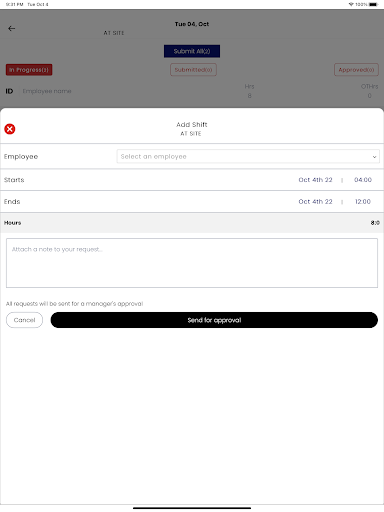Change the Ends time 12:00

point(363,201)
